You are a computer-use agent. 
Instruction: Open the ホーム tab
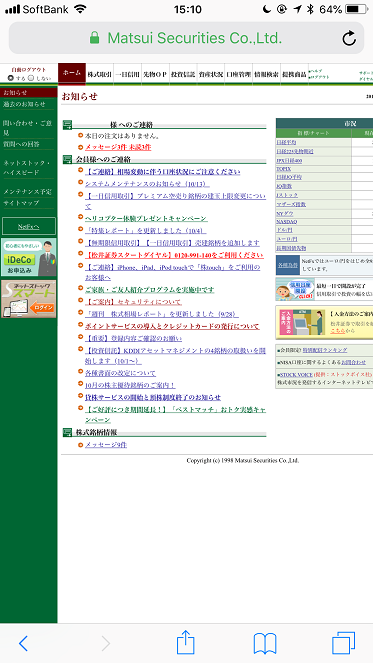click(x=72, y=74)
